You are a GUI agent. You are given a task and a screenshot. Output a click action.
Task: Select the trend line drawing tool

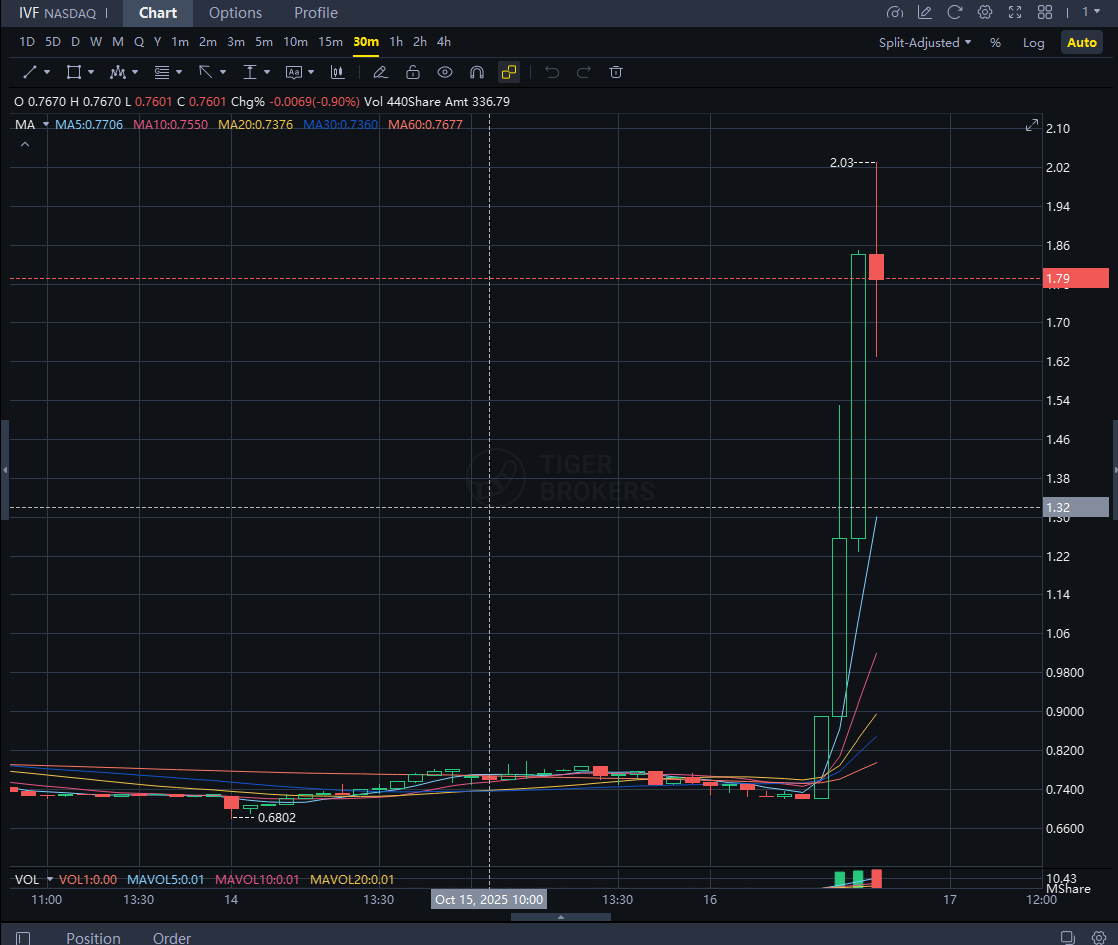click(x=28, y=72)
